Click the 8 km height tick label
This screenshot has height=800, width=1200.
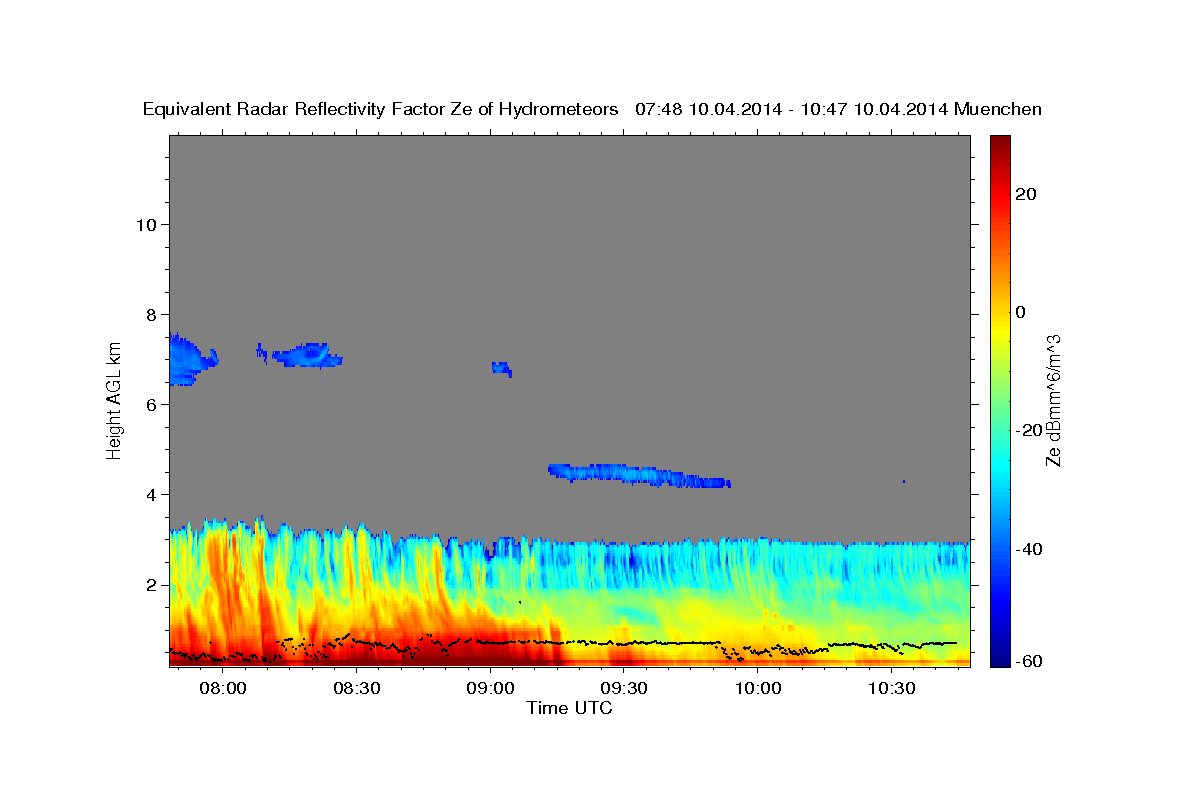point(150,314)
